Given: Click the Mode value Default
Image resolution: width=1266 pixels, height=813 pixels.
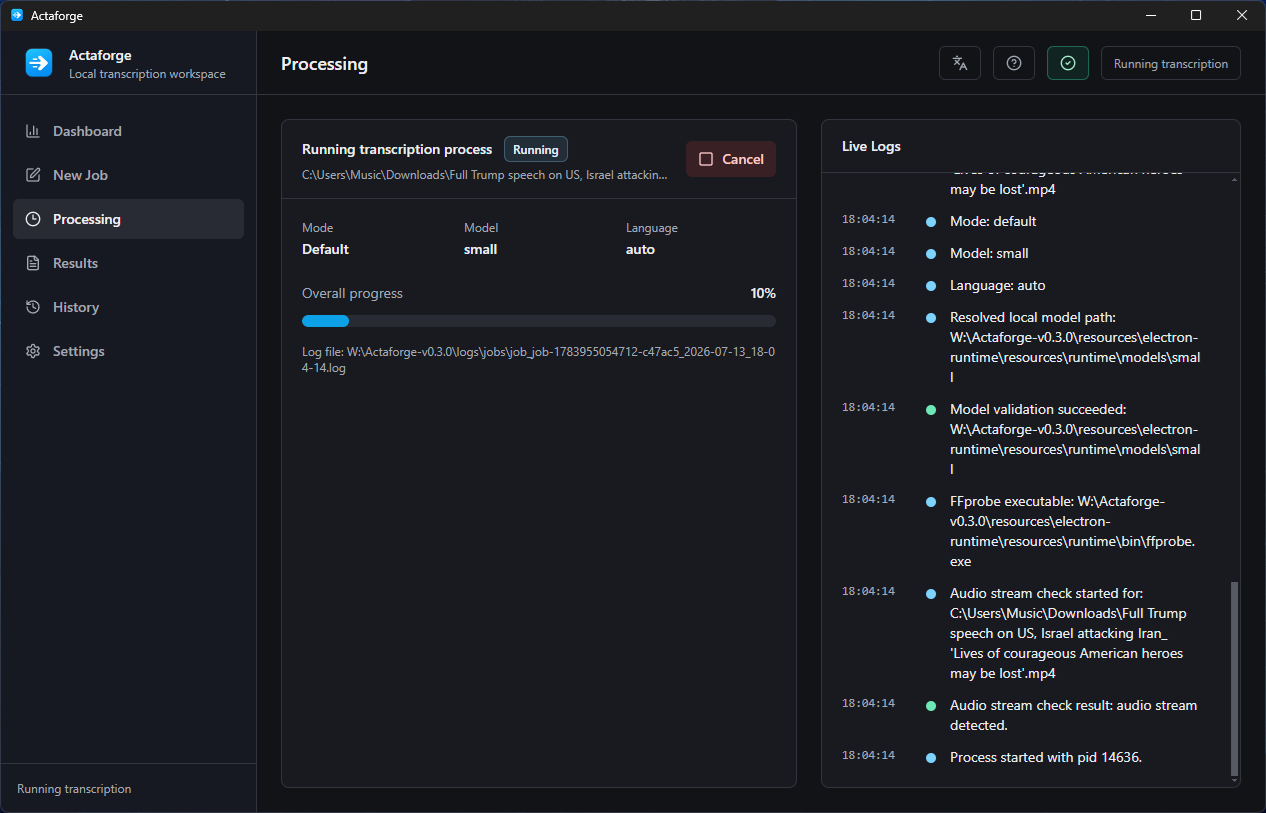Looking at the screenshot, I should (325, 249).
